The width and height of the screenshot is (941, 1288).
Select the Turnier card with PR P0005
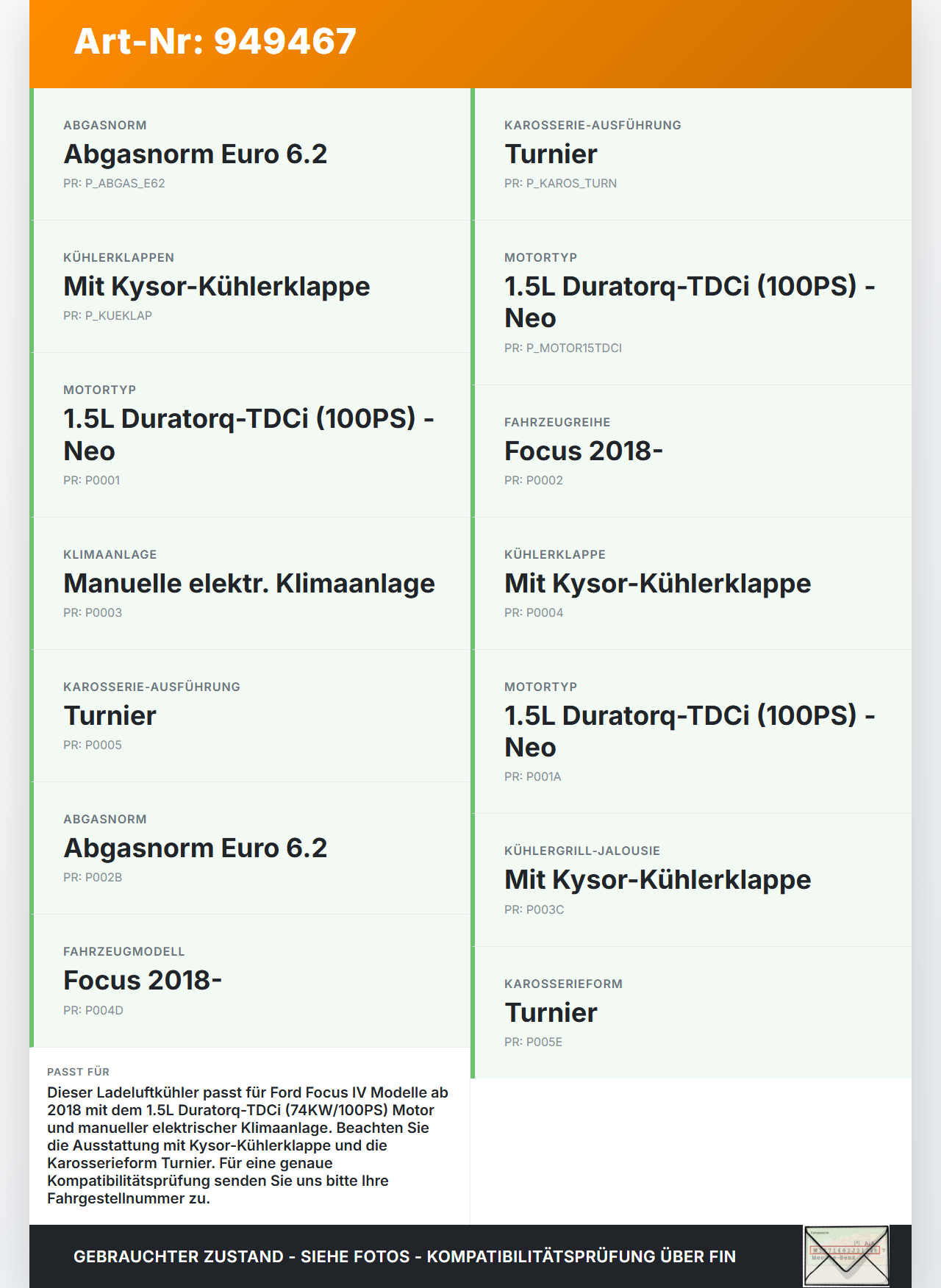tap(251, 715)
